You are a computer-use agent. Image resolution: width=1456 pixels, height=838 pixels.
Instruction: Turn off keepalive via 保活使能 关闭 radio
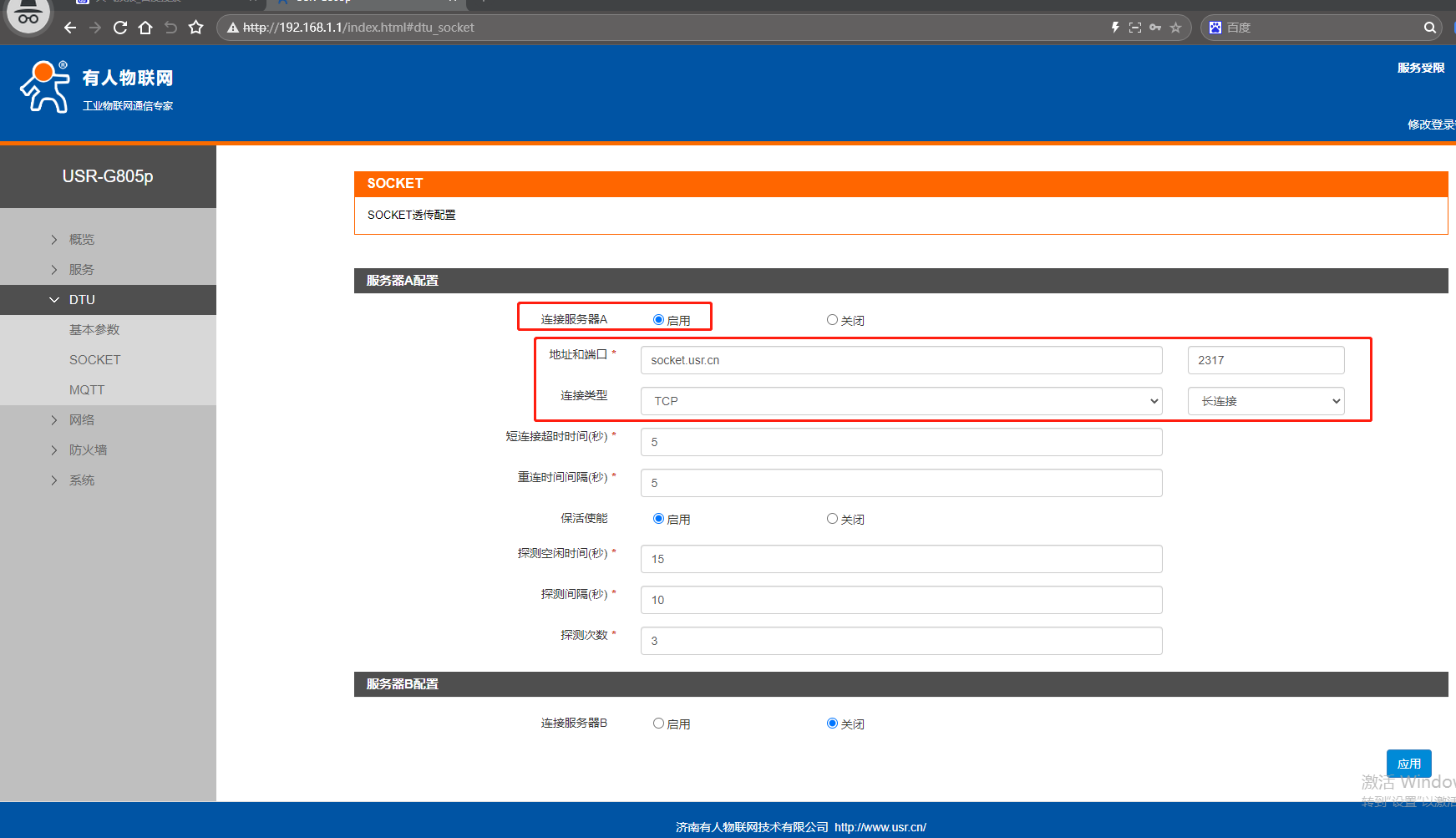pyautogui.click(x=832, y=519)
